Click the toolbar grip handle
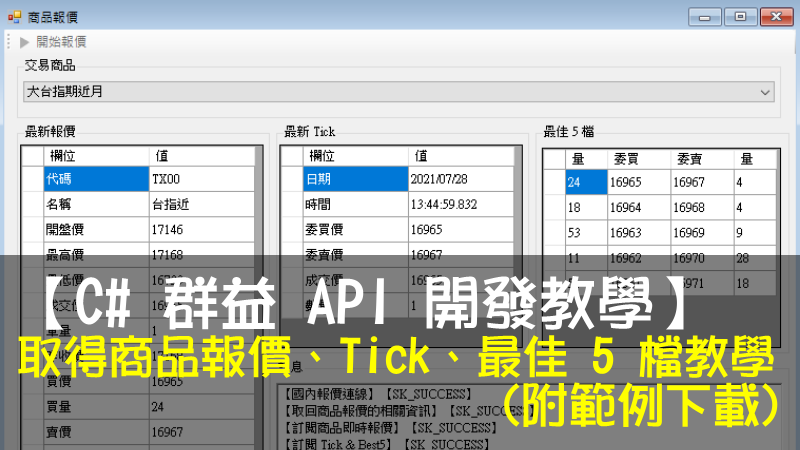This screenshot has height=450, width=800. pos(9,42)
